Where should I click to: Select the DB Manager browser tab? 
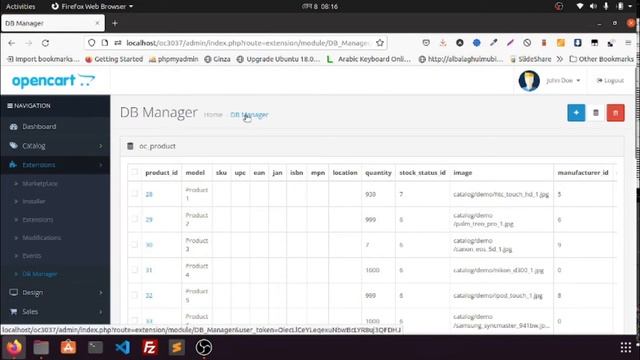coord(53,23)
